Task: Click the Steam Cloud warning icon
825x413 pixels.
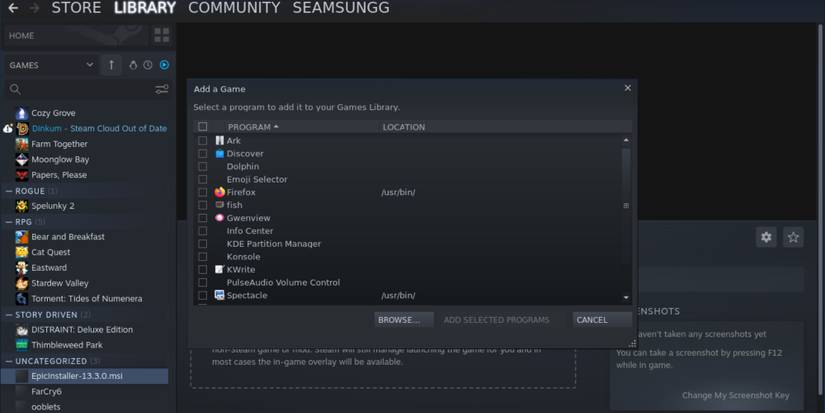Action: click(x=8, y=128)
